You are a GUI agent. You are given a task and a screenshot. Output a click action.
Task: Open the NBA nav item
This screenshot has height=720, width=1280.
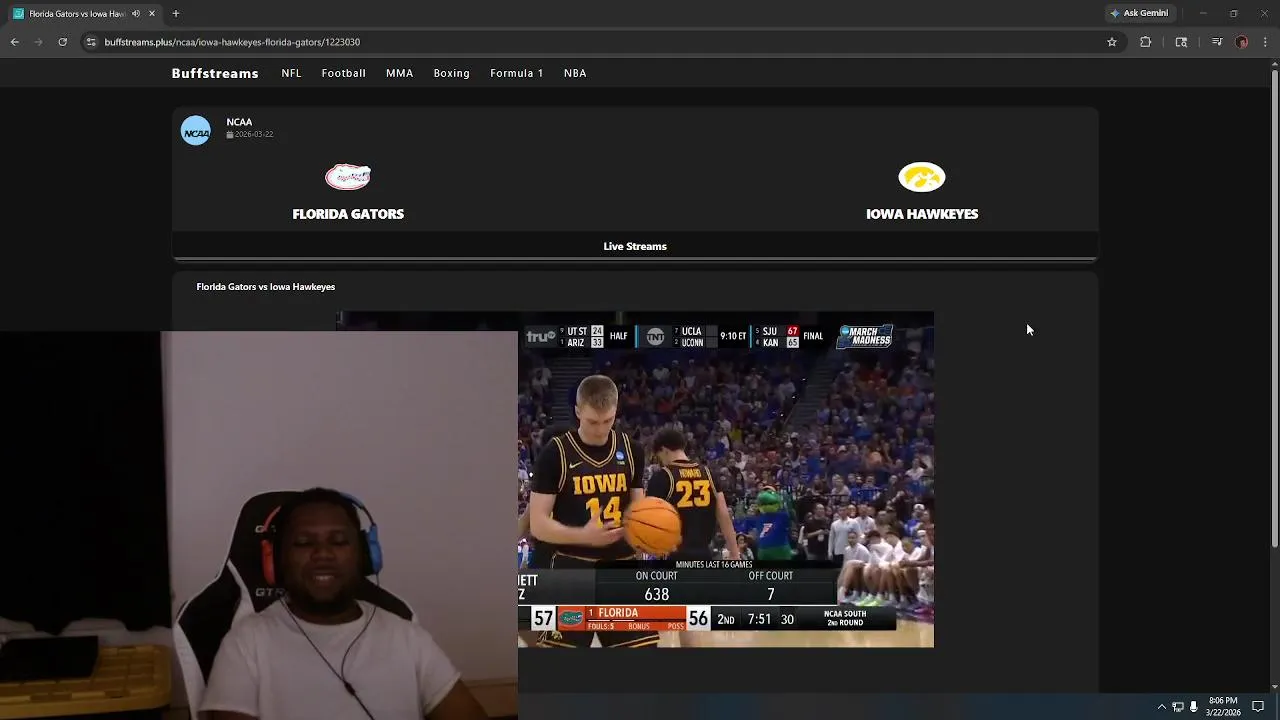coord(575,73)
